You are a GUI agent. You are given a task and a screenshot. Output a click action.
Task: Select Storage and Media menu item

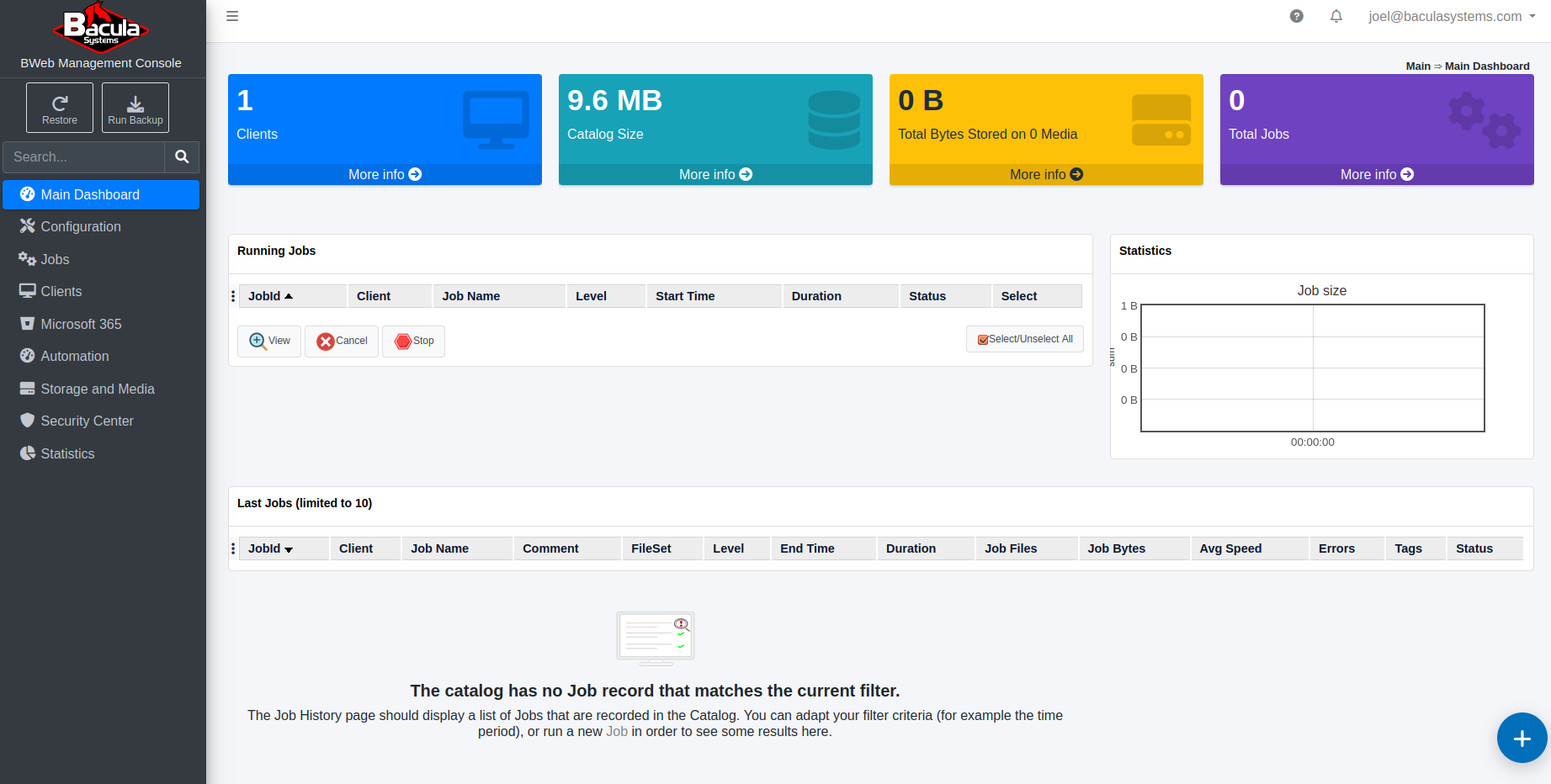[98, 389]
